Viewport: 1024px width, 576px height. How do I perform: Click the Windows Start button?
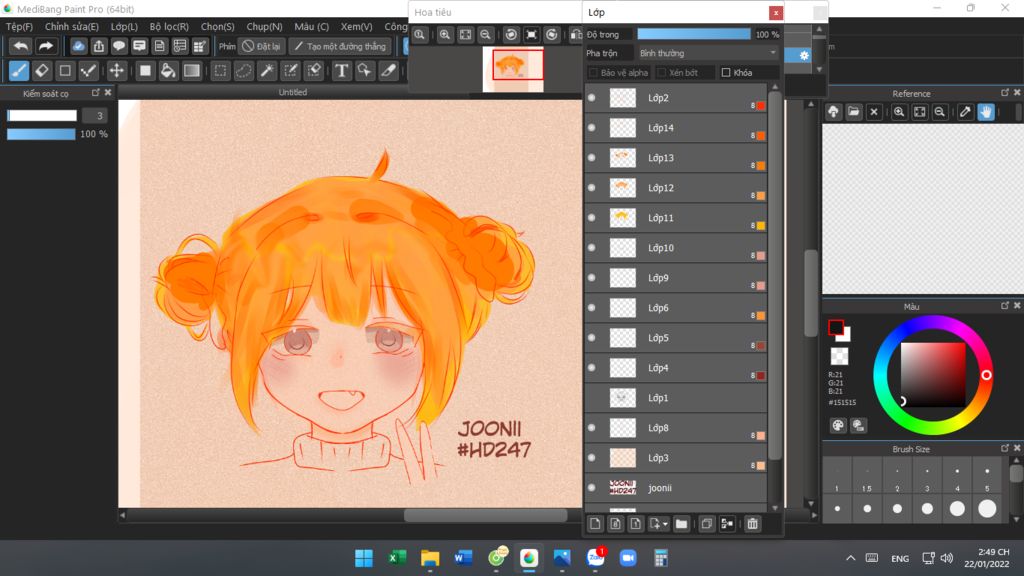(364, 558)
